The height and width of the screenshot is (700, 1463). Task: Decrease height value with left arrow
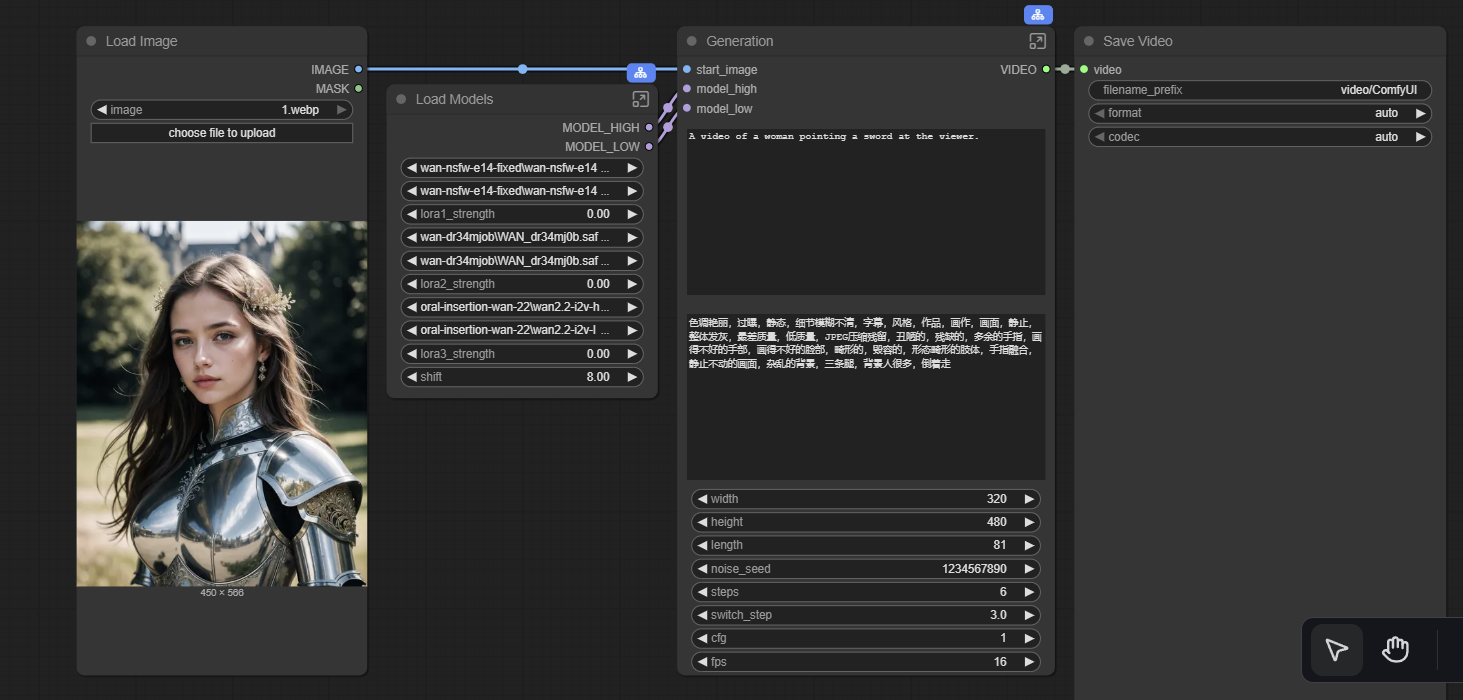pos(702,522)
